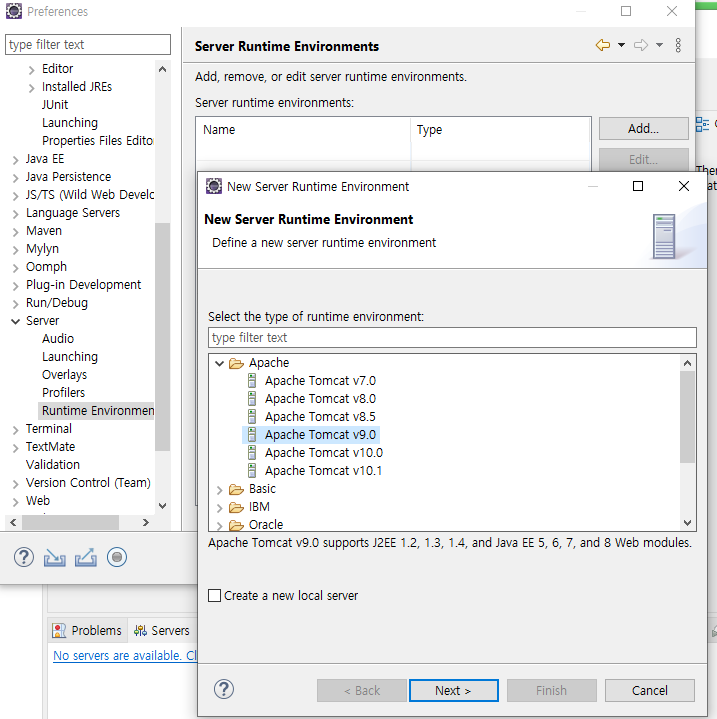Click the runtime list vertical scrollbar thumb
This screenshot has width=717, height=719.
coord(687,417)
